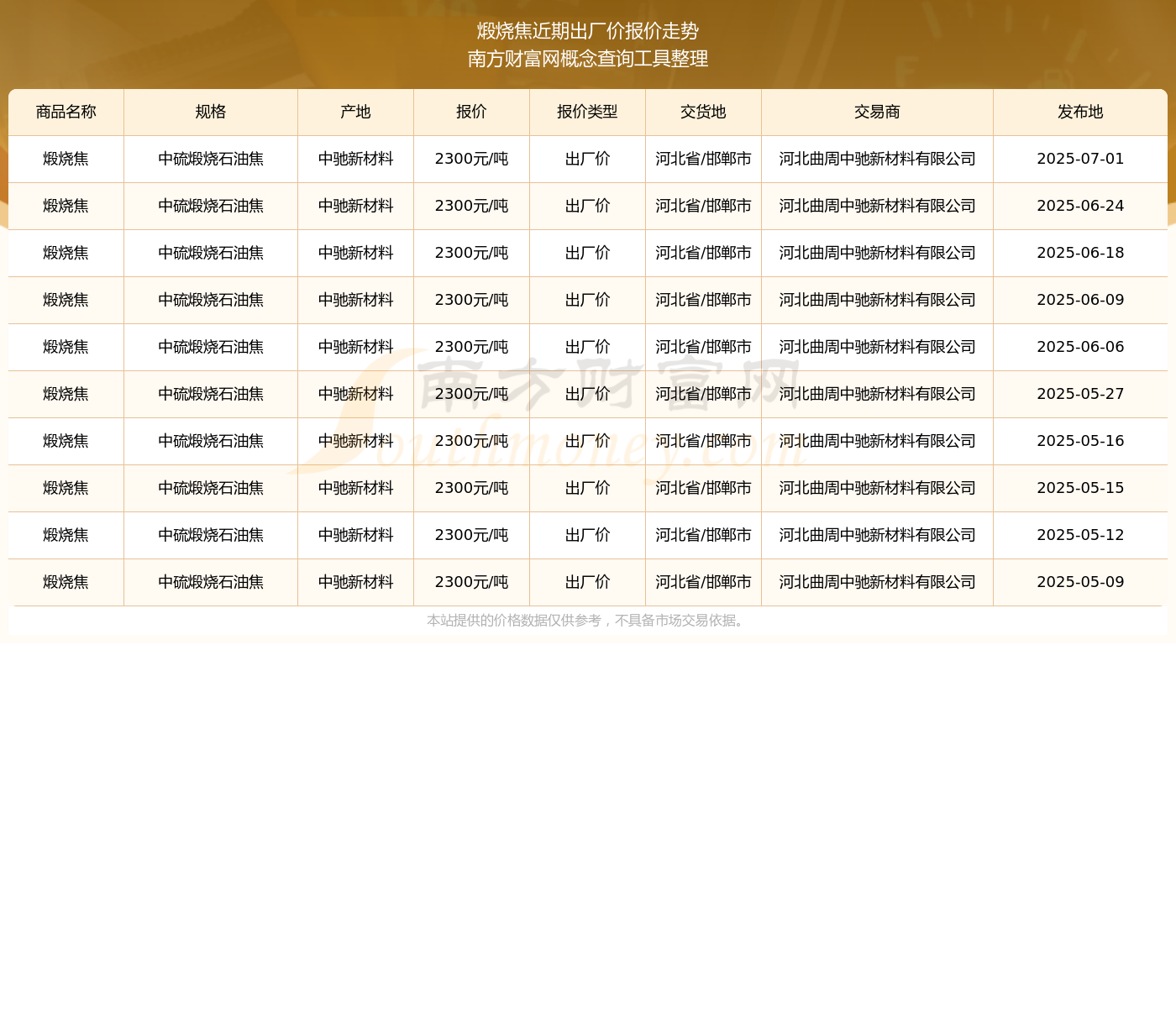The height and width of the screenshot is (1012, 1176).
Task: Select the date cell 2025-05-09
Action: click(1081, 582)
